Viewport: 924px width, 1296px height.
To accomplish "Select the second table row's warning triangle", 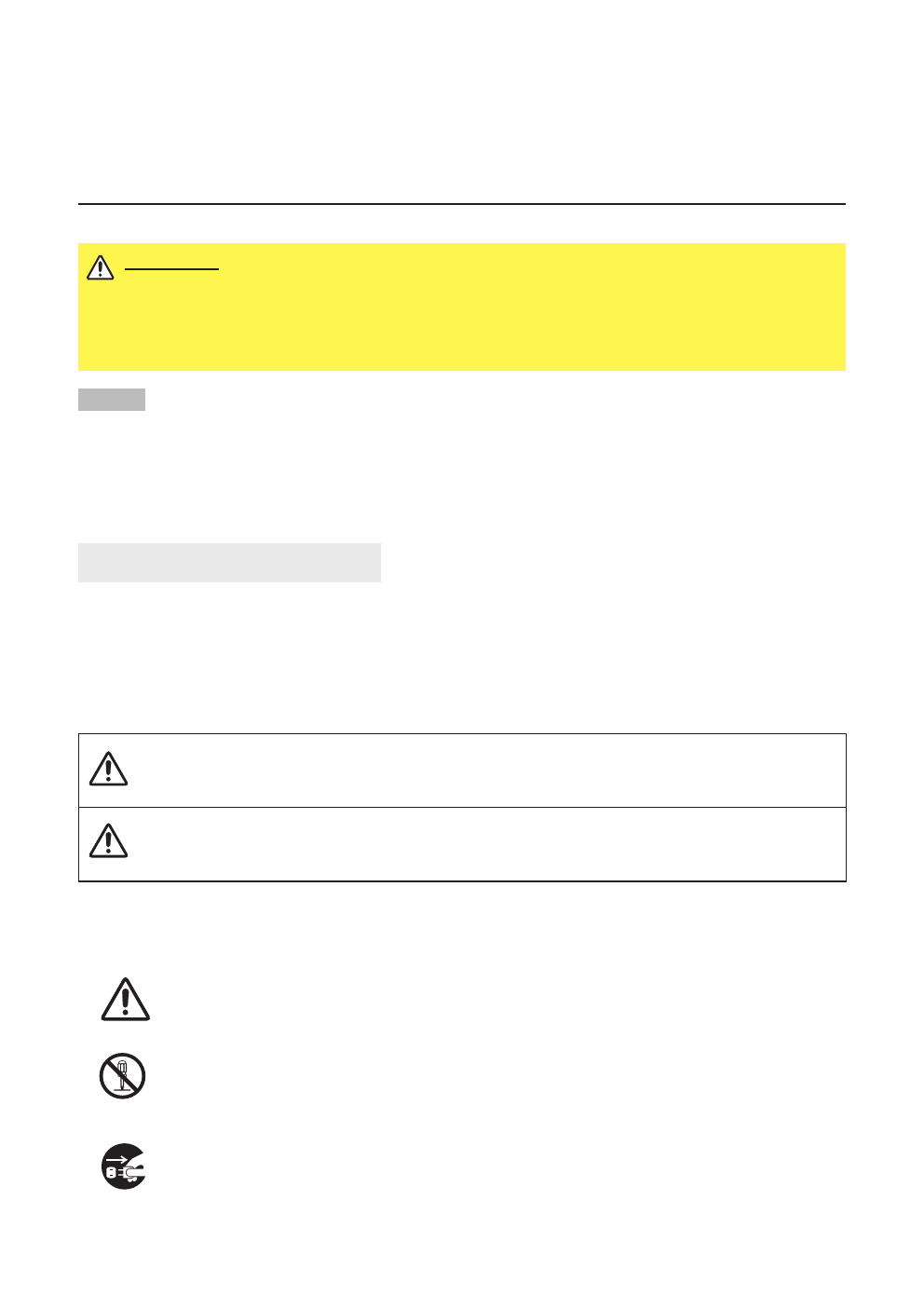I will (x=108, y=840).
